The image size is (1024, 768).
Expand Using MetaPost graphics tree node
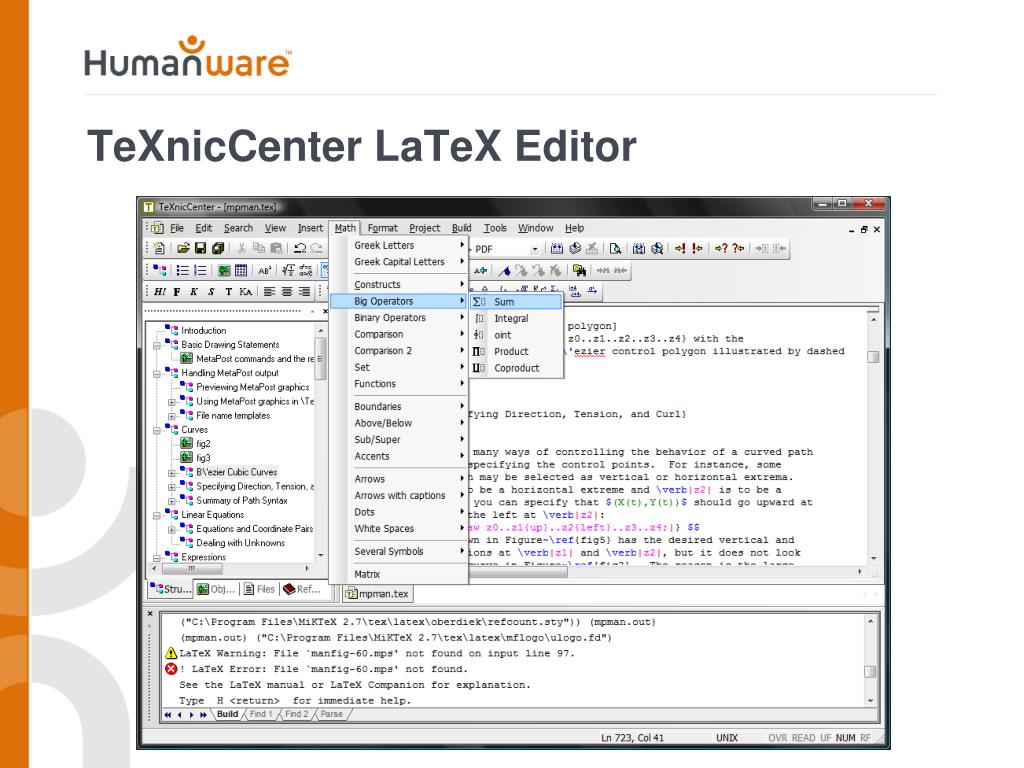tap(172, 402)
